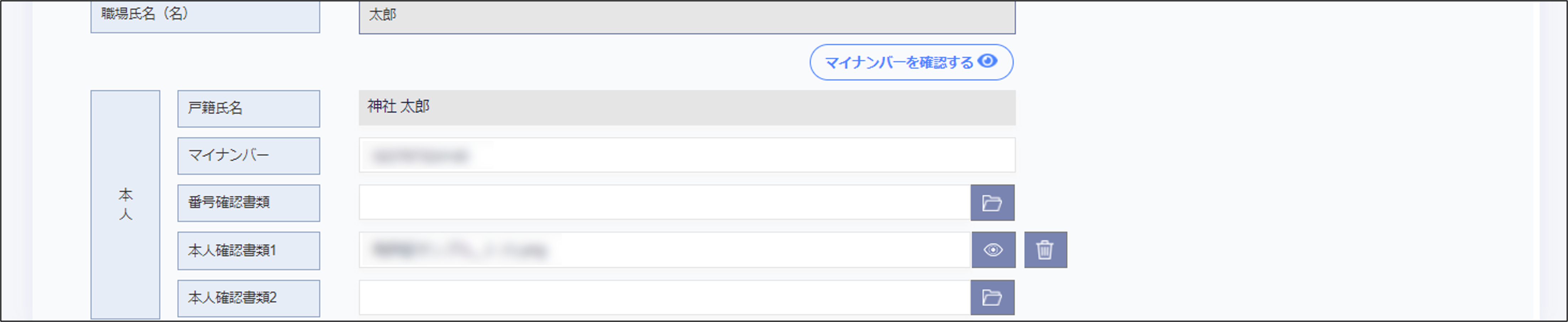Click the blurred マイナンバー value text

pyautogui.click(x=420, y=156)
